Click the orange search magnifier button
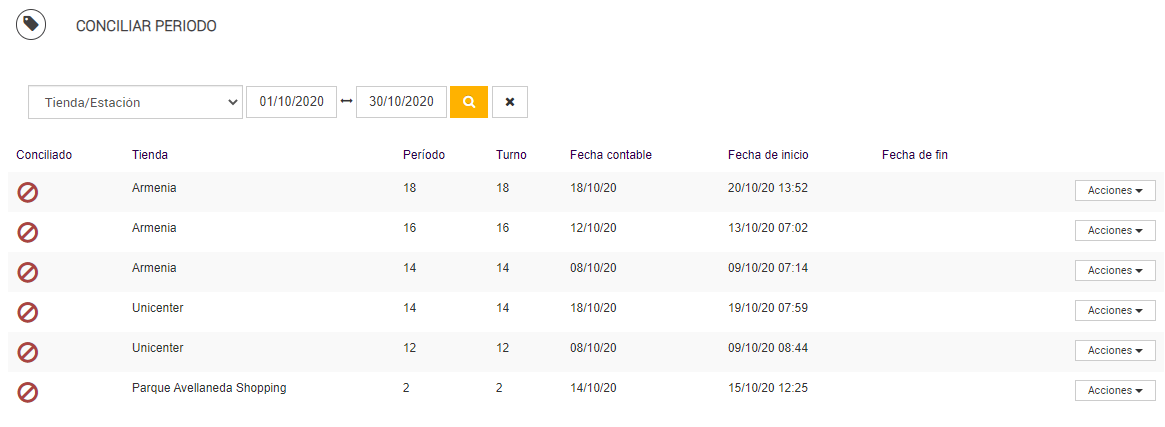1165x427 pixels. [469, 102]
